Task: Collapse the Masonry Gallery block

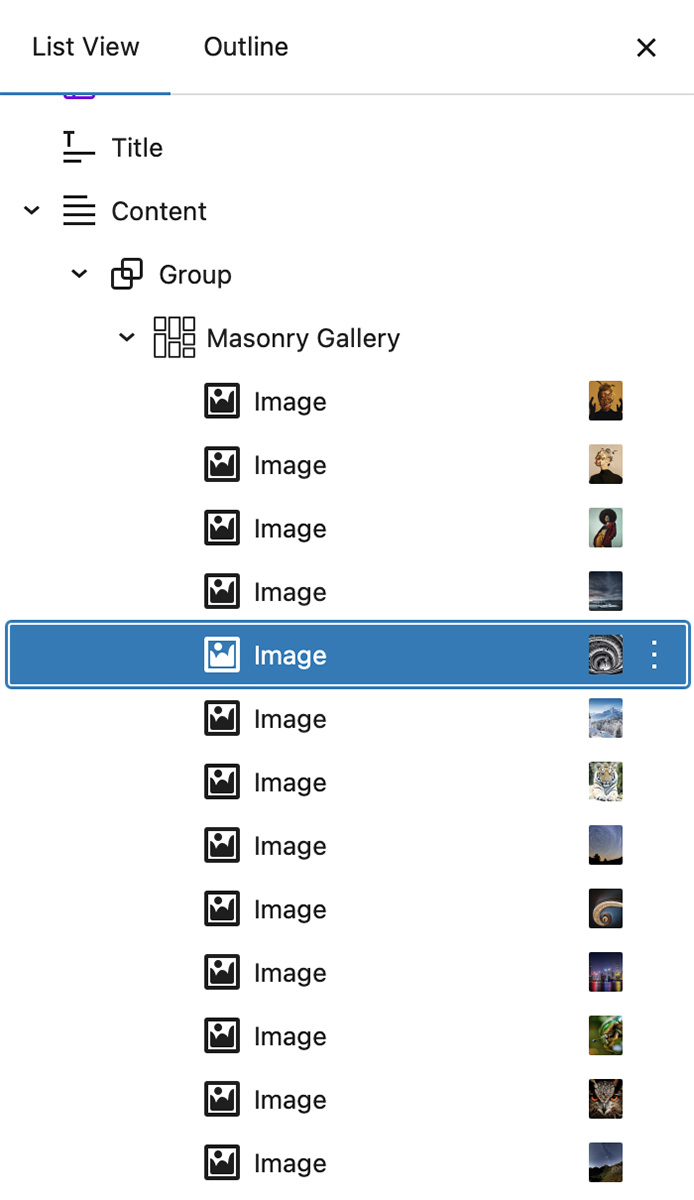Action: pyautogui.click(x=126, y=338)
